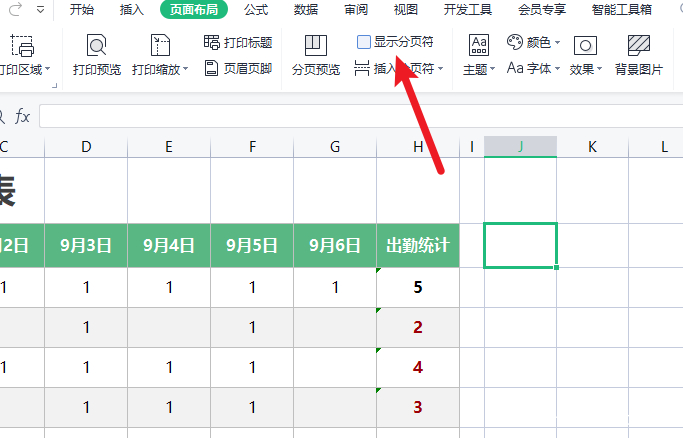The image size is (683, 438).
Task: Click the 9月3日 header cell
Action: (x=86, y=246)
